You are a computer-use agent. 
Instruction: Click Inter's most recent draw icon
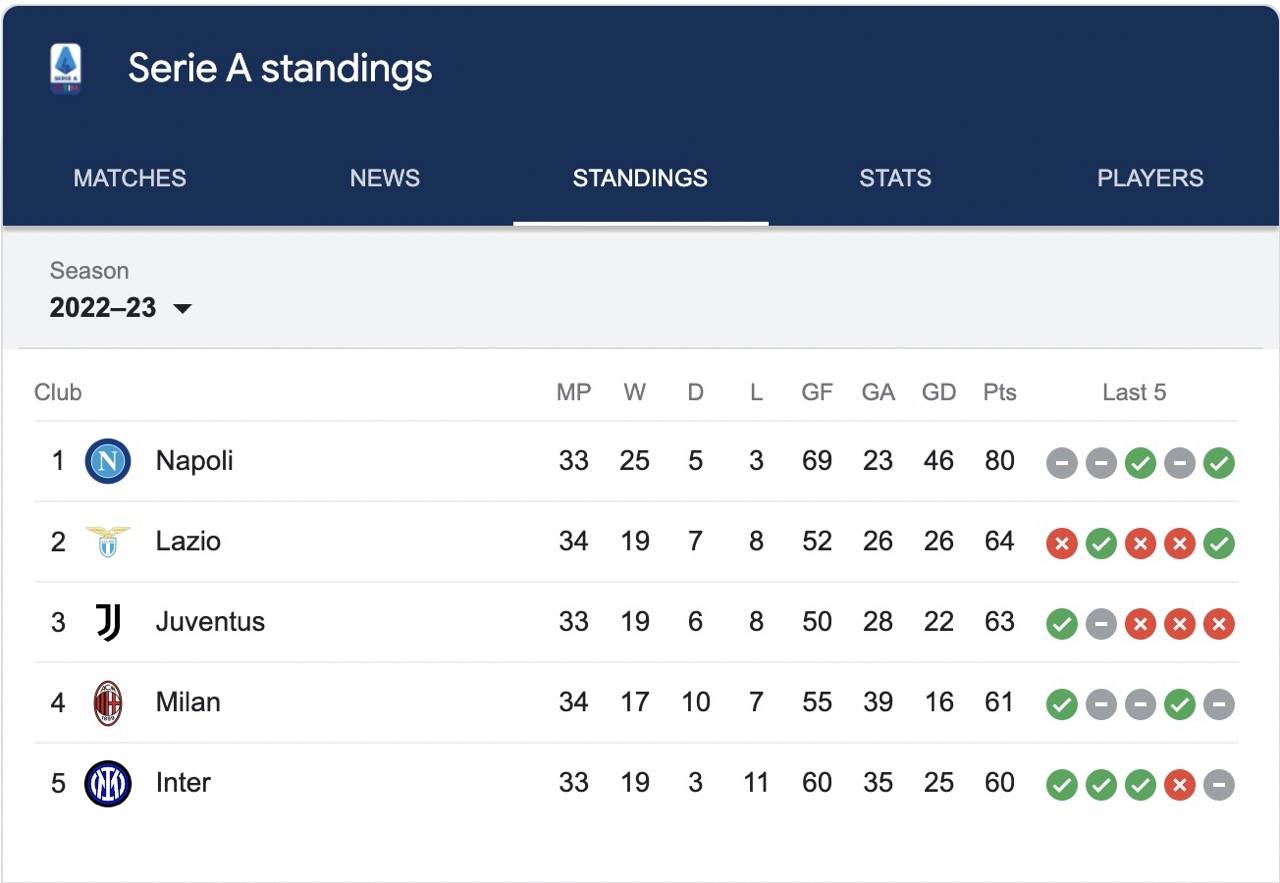click(1219, 785)
